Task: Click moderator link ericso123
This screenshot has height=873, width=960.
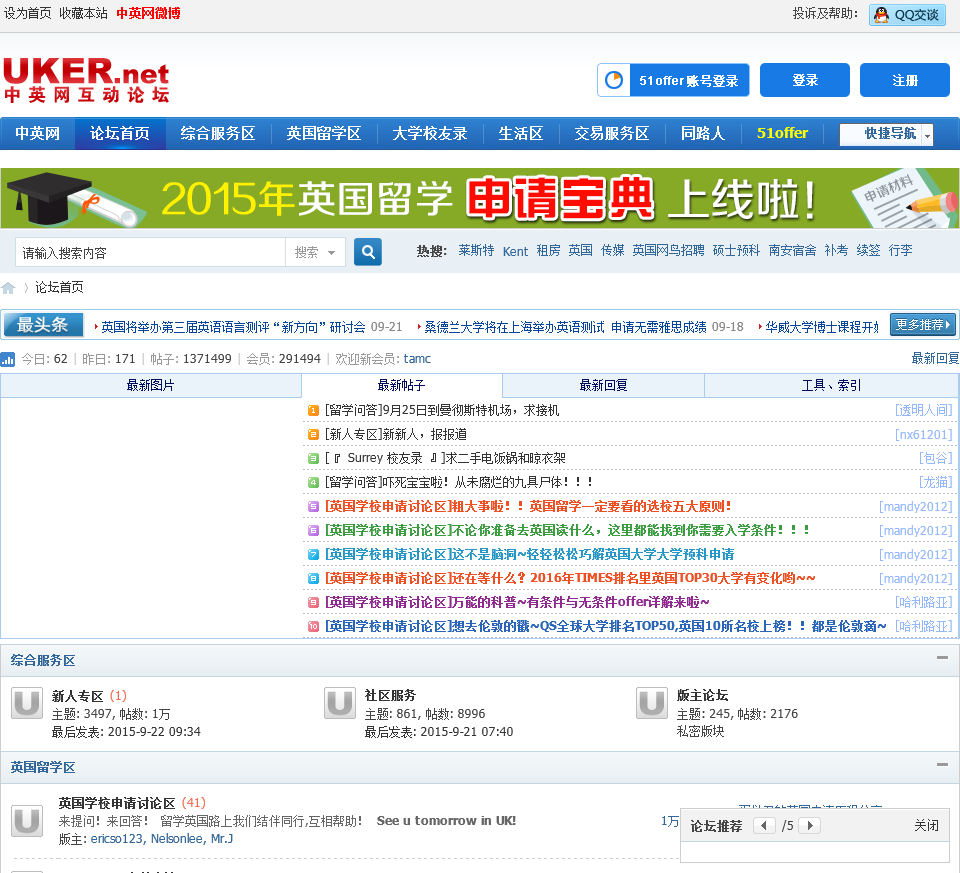Action: coord(116,839)
